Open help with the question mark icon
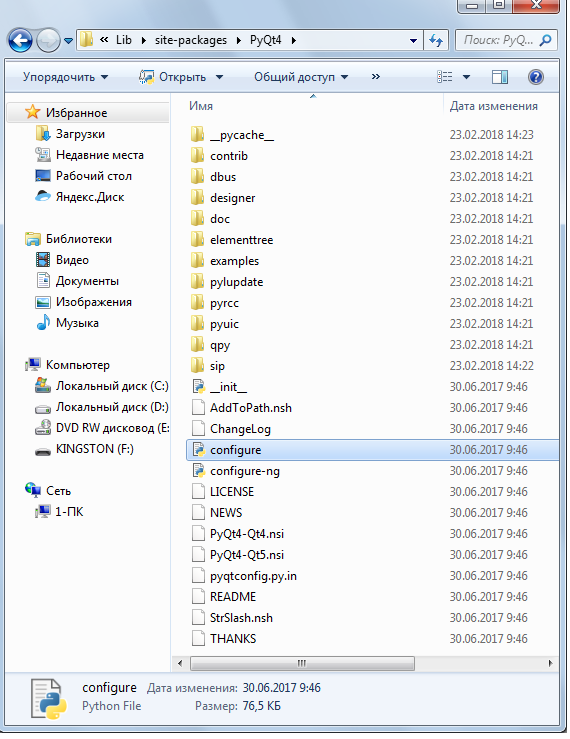Image resolution: width=570 pixels, height=739 pixels. point(536,77)
